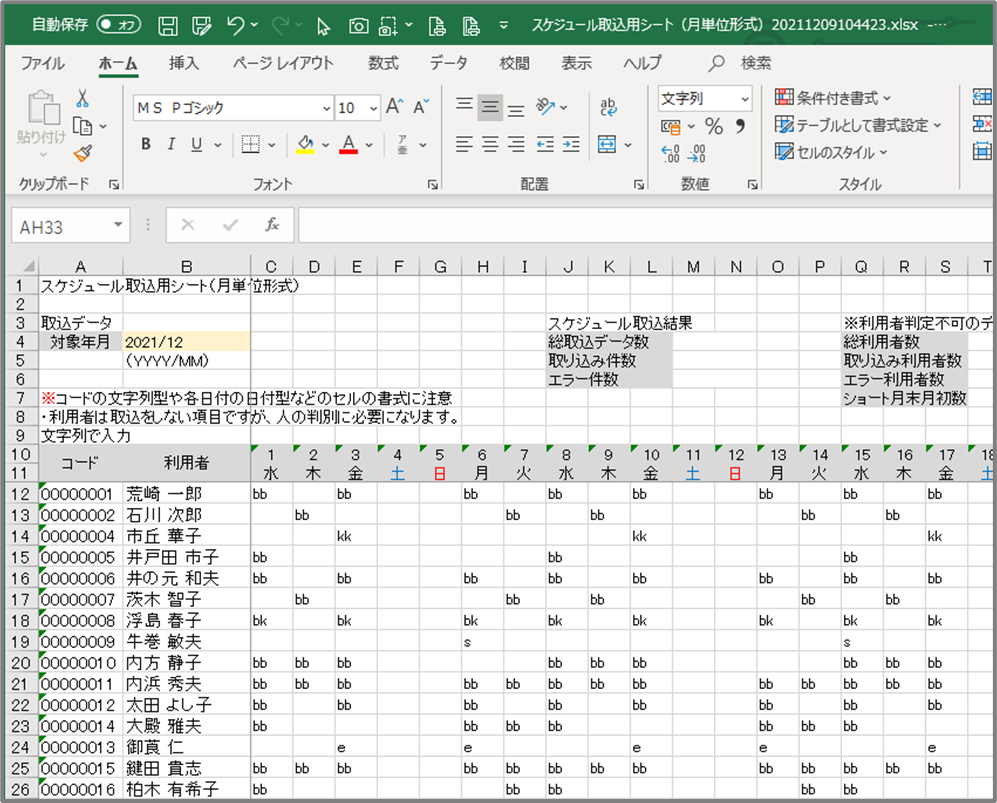
Task: Open the ファイル tab
Action: click(43, 63)
